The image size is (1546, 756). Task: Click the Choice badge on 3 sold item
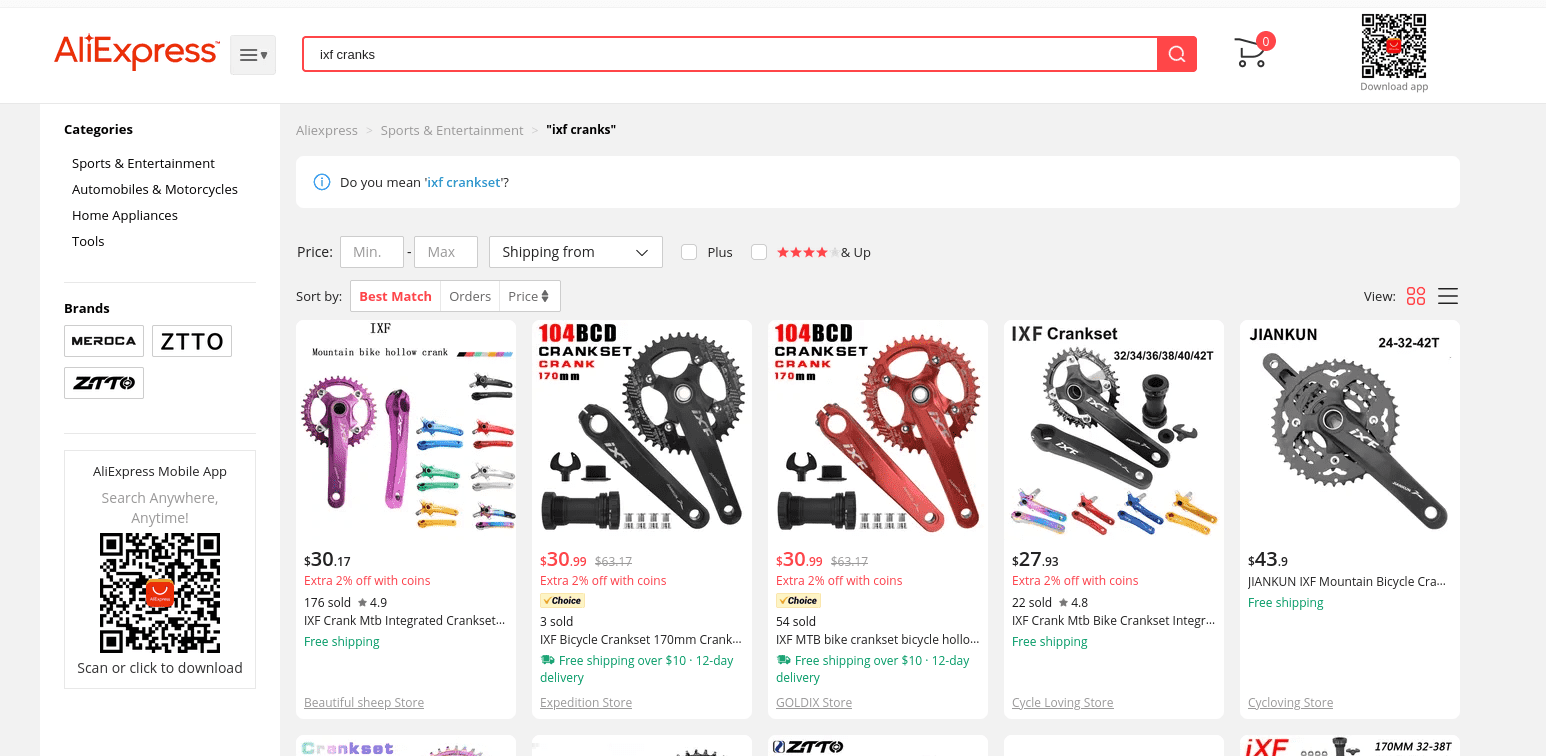[x=562, y=601]
